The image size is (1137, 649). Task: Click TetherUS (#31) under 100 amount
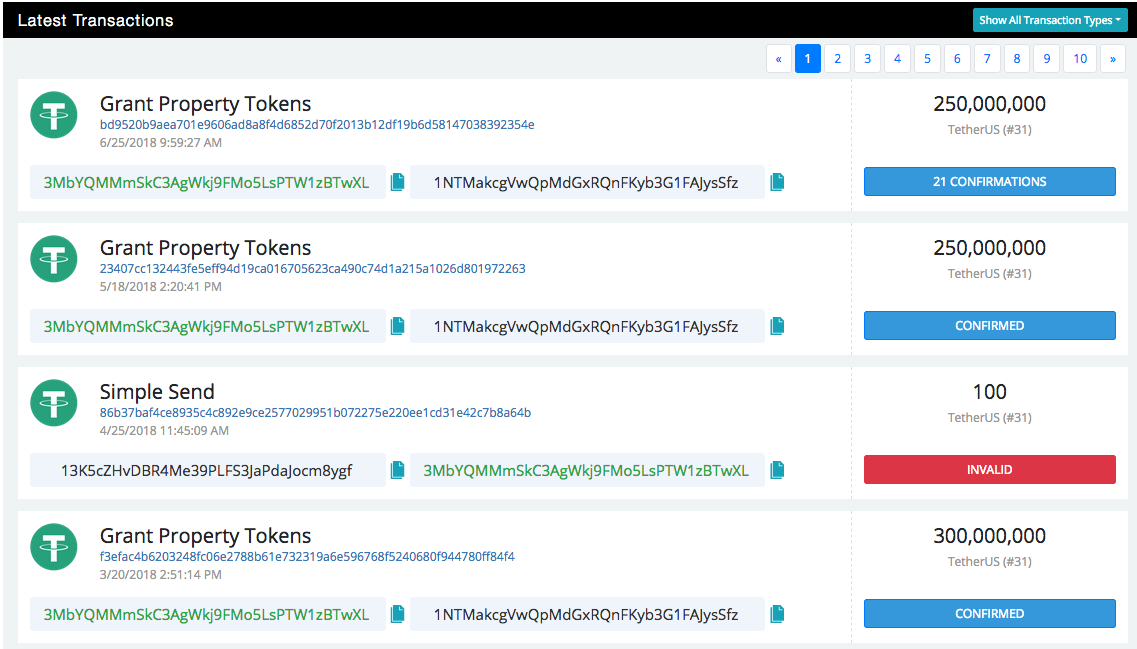point(989,418)
